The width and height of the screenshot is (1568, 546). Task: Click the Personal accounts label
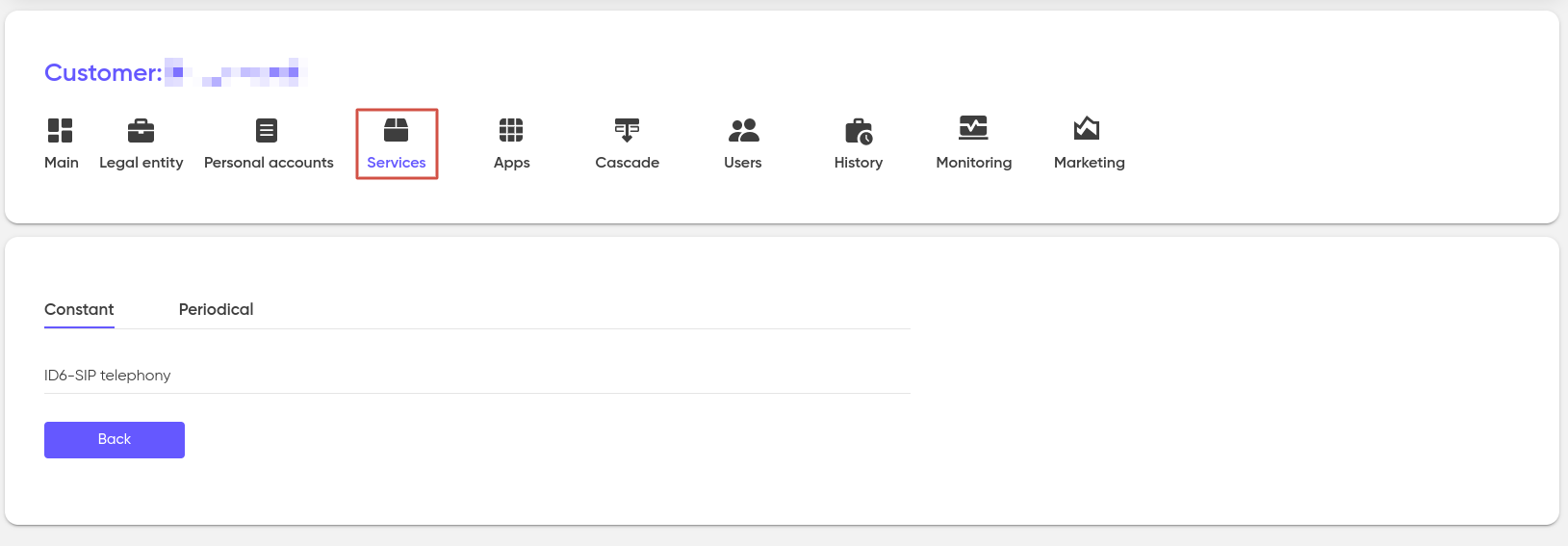269,163
